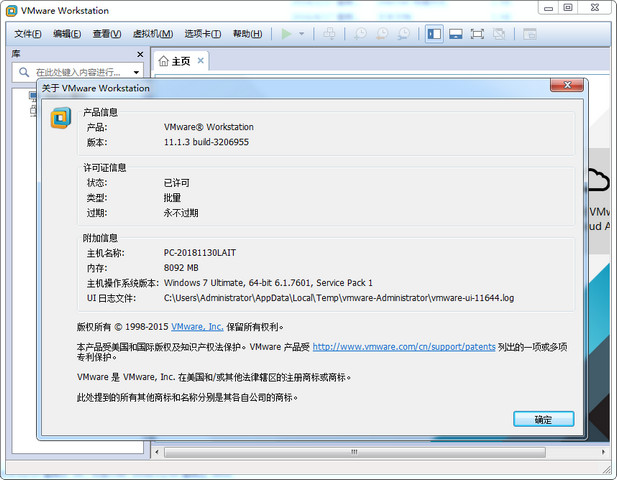The image size is (617, 480).
Task: Open the vmware.com support patents link
Action: click(404, 347)
